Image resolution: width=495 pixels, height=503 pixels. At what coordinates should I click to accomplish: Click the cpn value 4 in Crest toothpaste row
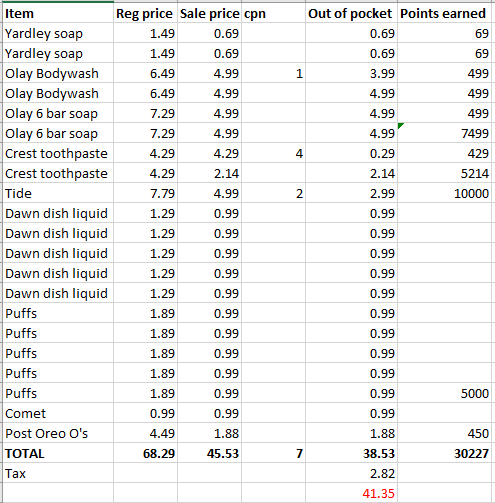point(273,153)
